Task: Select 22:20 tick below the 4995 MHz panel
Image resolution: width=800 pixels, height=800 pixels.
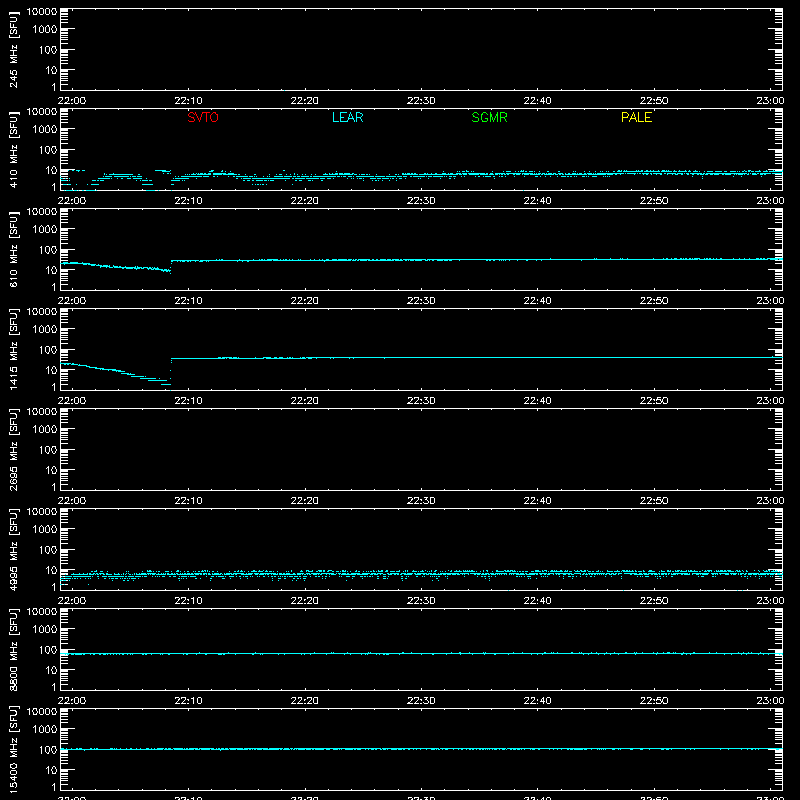Action: click(x=305, y=601)
